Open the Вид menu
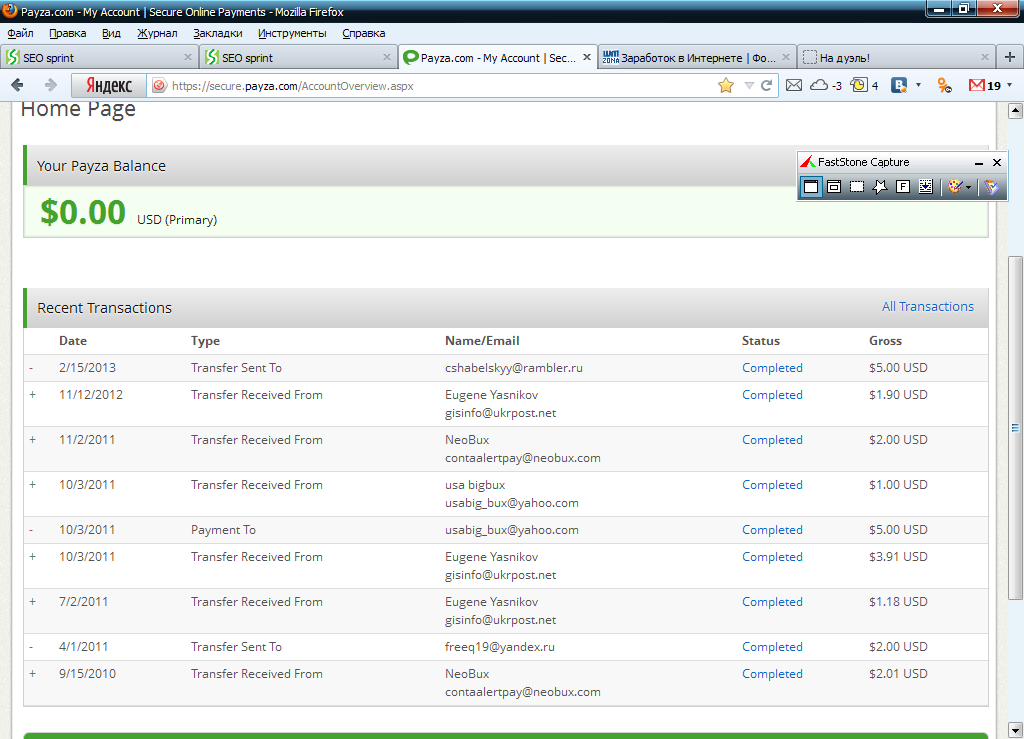This screenshot has height=739, width=1024. (x=111, y=33)
